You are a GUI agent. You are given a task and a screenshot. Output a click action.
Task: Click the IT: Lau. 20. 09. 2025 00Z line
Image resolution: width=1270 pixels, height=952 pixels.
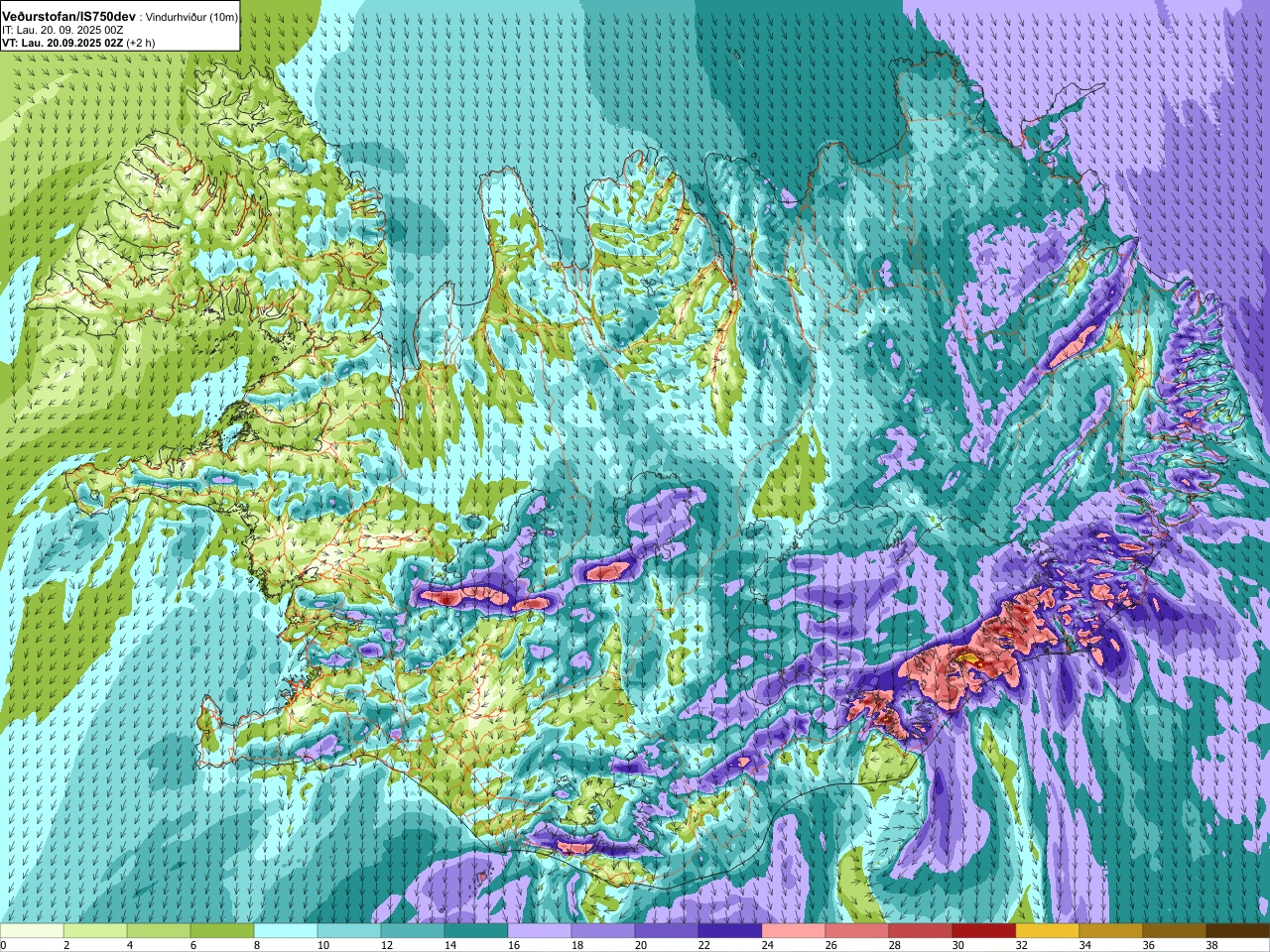(x=63, y=30)
